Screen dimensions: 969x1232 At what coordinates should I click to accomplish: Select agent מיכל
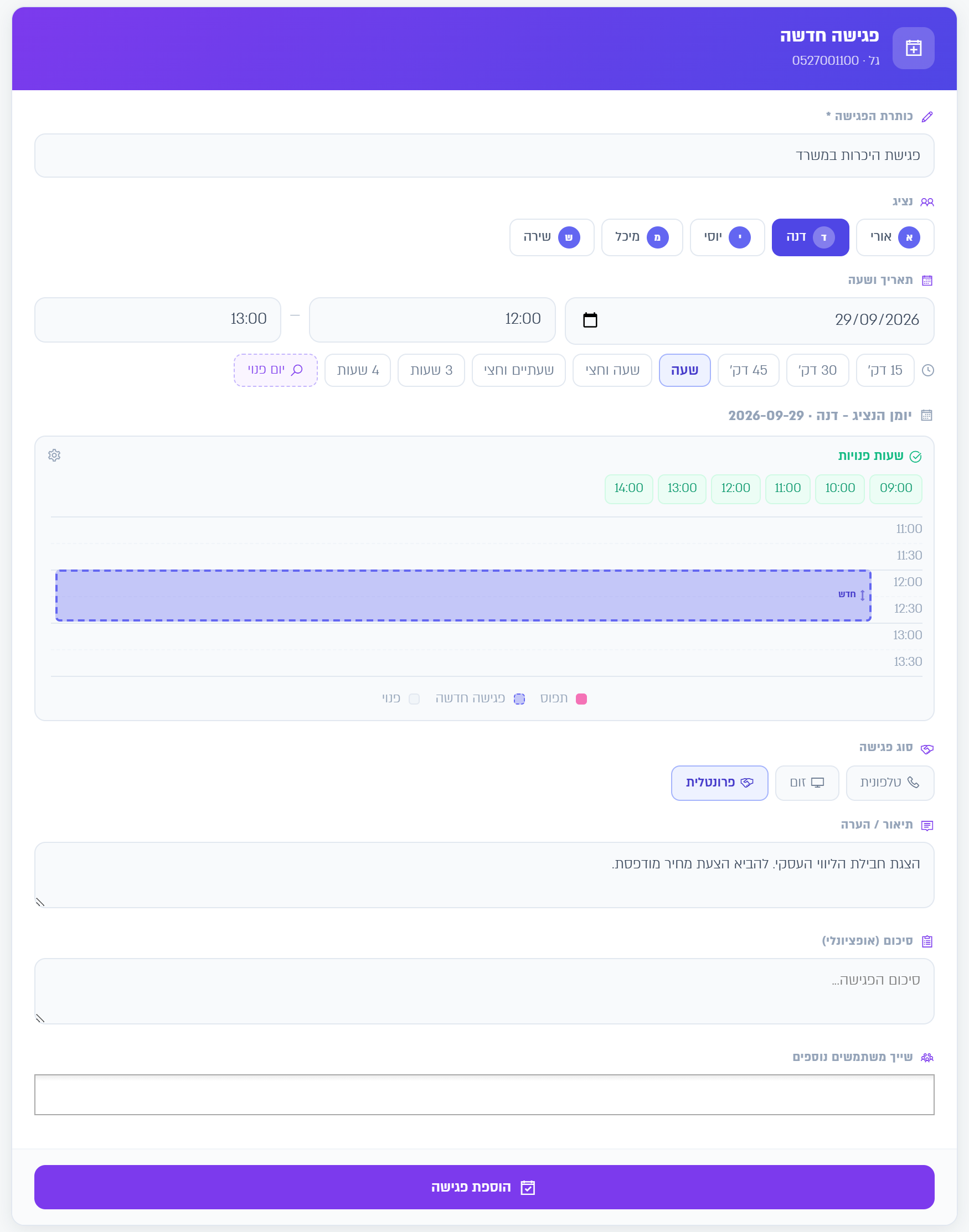[x=642, y=237]
